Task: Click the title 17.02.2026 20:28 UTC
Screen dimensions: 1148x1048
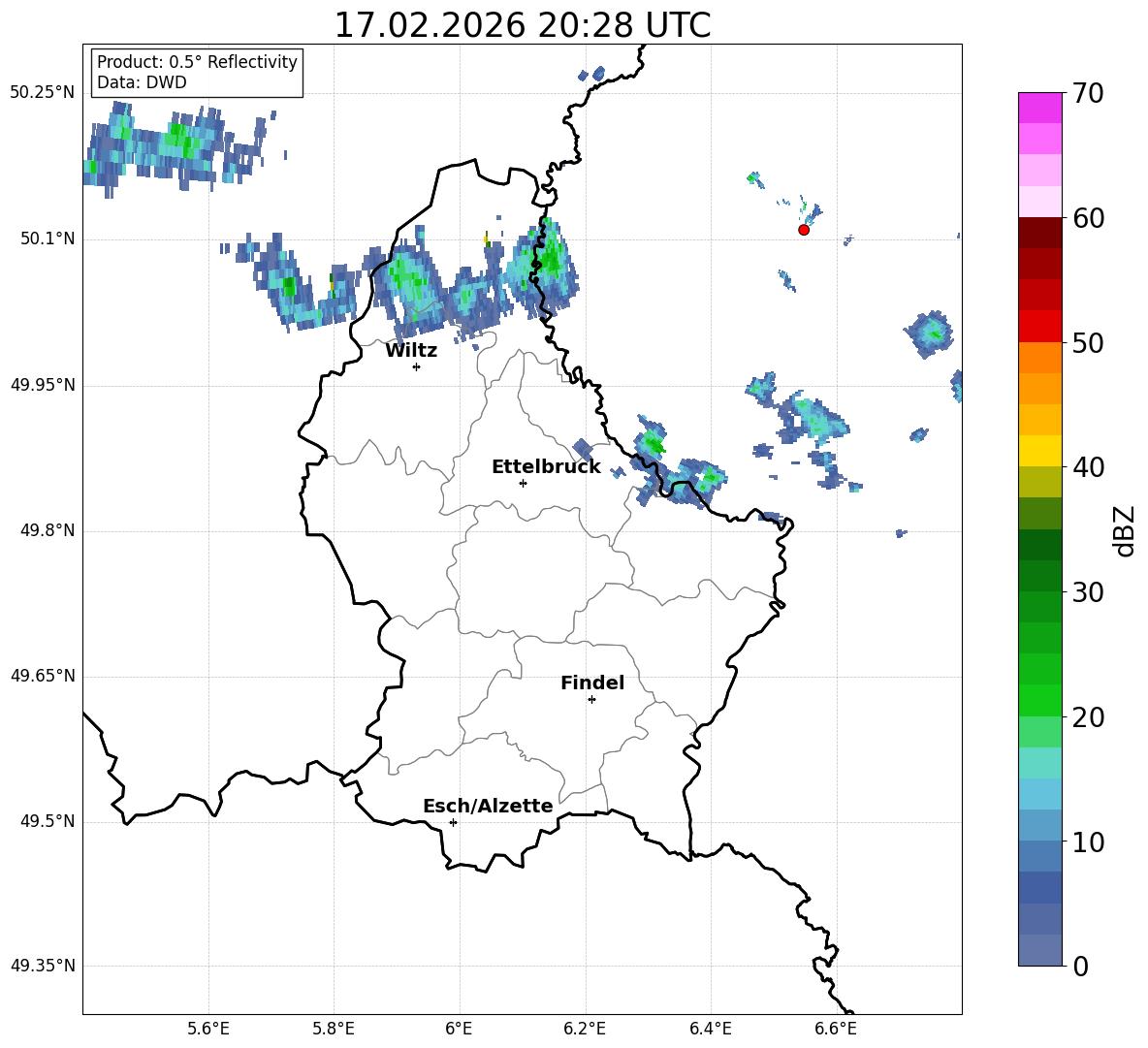Action: (523, 25)
